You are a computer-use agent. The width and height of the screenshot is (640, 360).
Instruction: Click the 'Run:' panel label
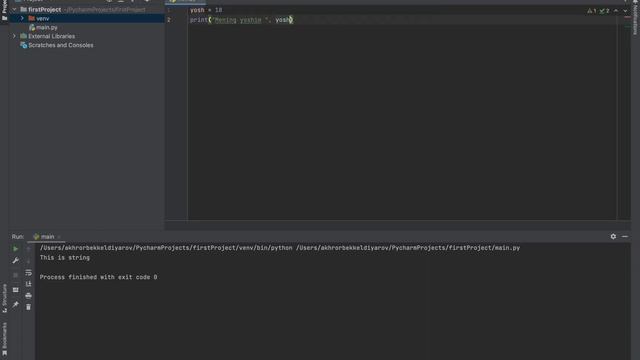tap(18, 237)
